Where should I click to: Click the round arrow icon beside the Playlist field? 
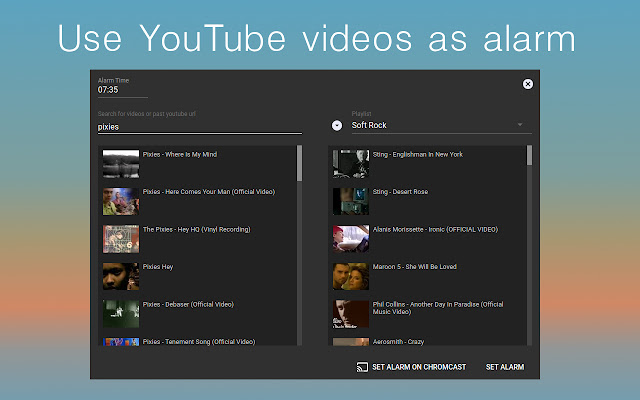click(x=337, y=125)
